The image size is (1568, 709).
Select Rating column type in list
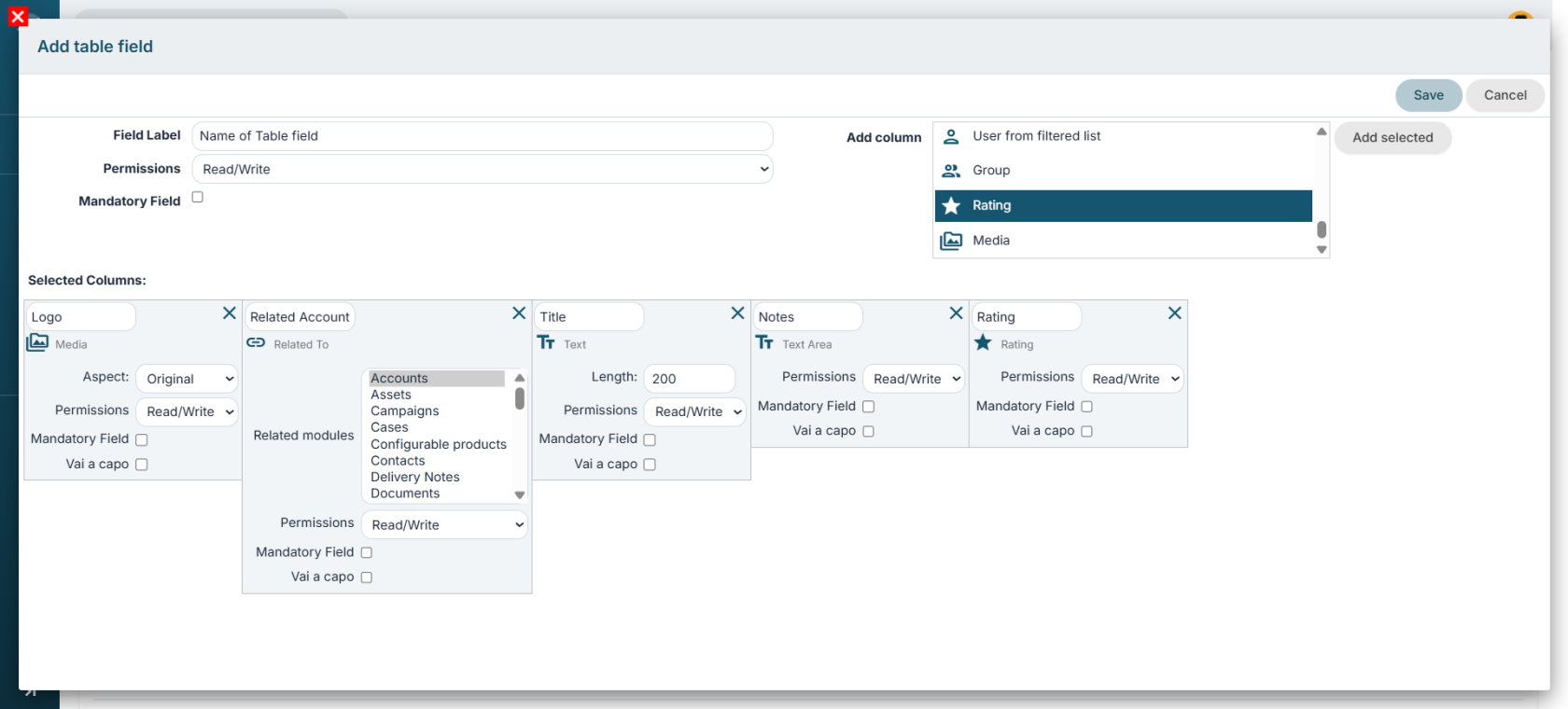pos(1123,205)
